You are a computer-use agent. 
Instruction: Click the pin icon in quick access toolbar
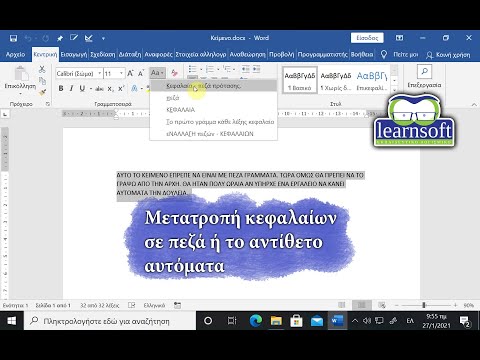pos(60,38)
